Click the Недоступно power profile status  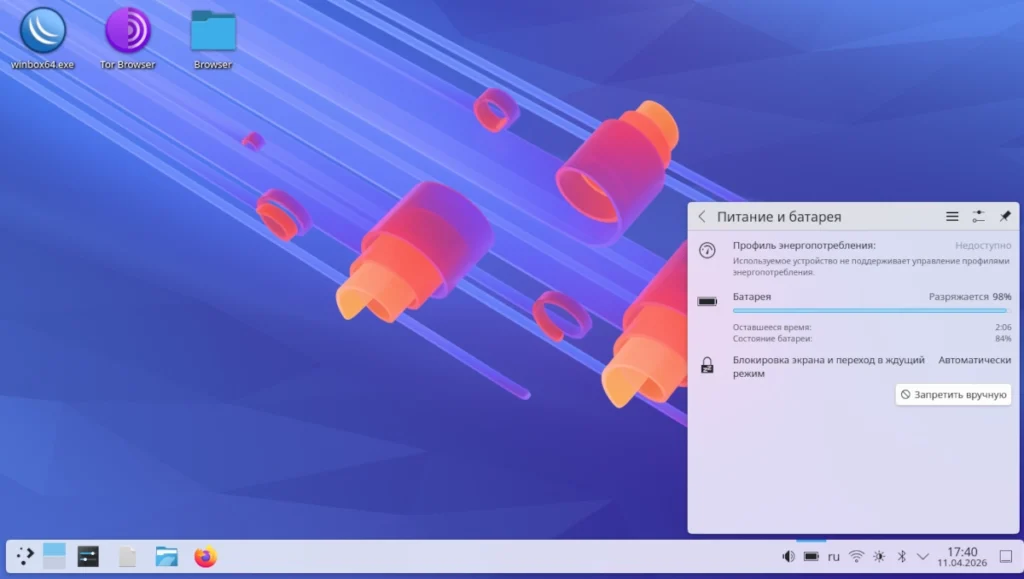[983, 246]
